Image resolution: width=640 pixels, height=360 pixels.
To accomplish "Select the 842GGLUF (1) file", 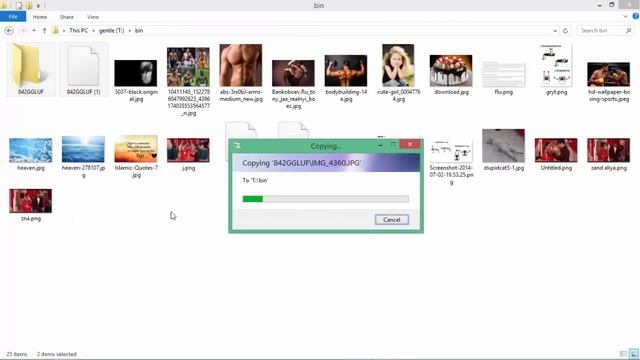I will coord(83,69).
